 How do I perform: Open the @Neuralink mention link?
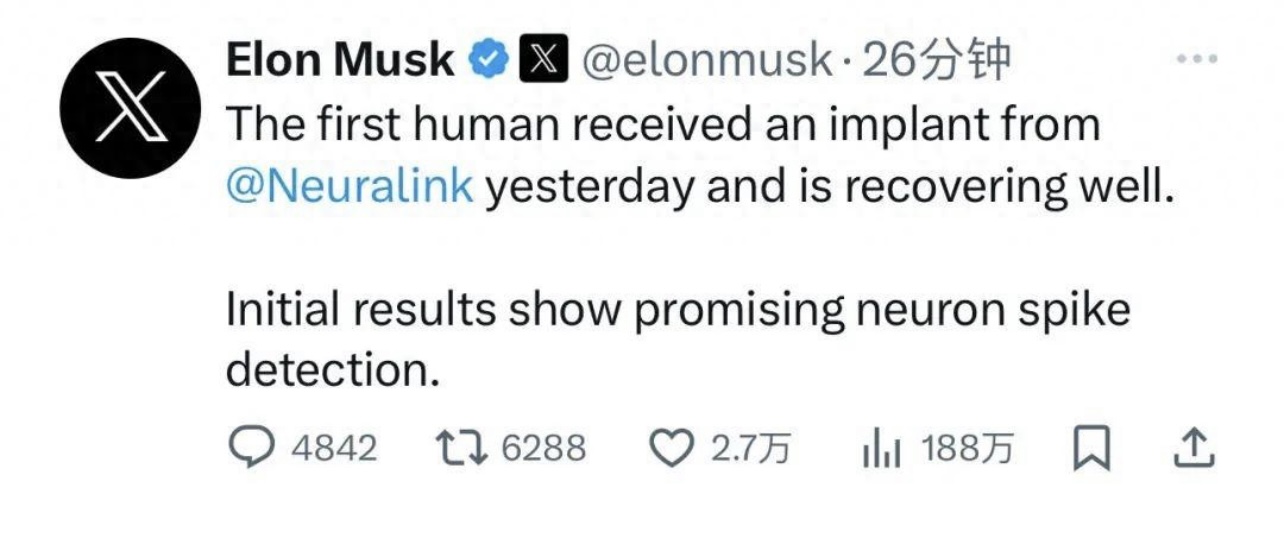coord(350,187)
